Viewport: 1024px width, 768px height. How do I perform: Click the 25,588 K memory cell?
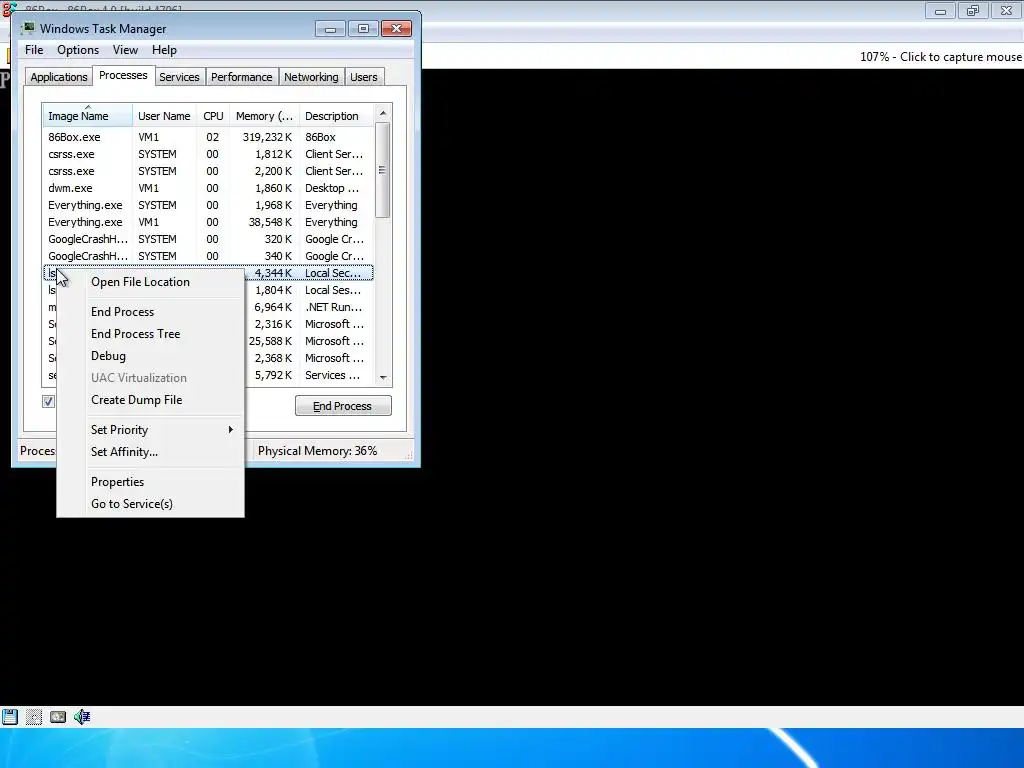270,341
